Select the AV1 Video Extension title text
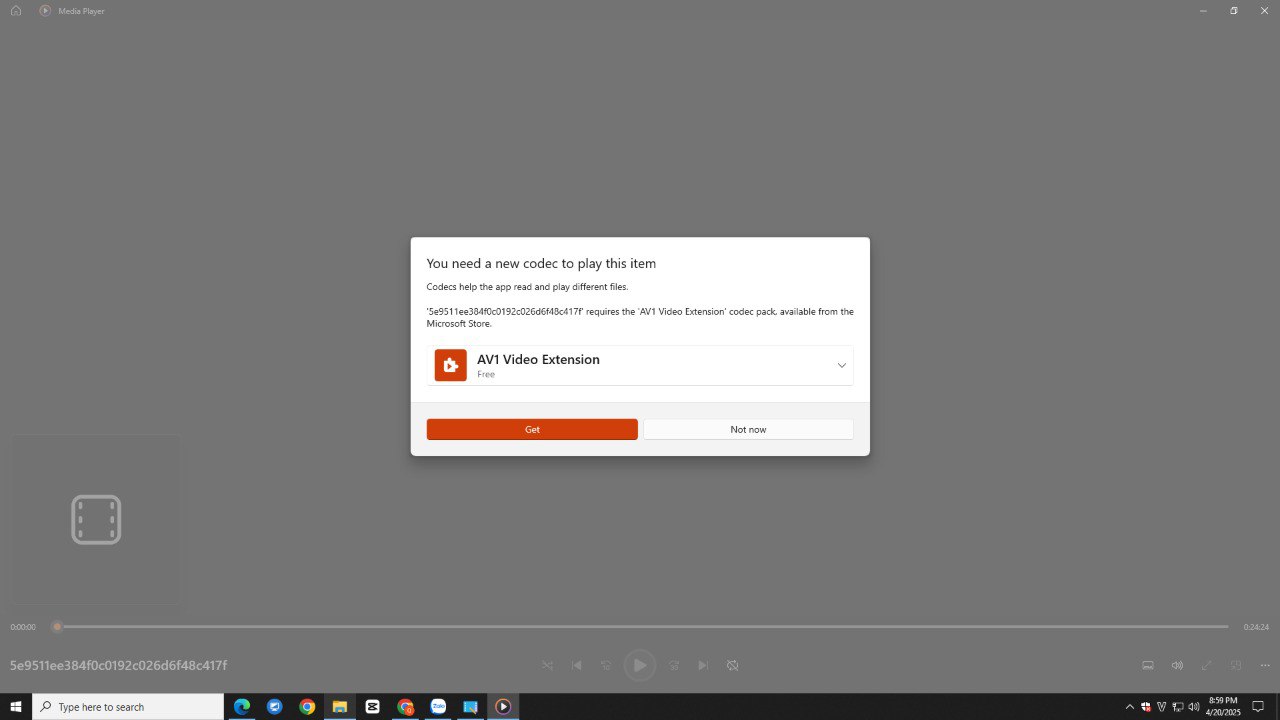 [538, 359]
